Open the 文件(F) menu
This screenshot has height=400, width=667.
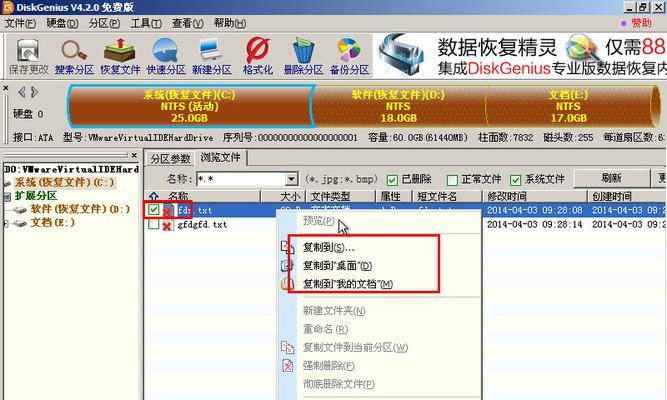[x=20, y=23]
